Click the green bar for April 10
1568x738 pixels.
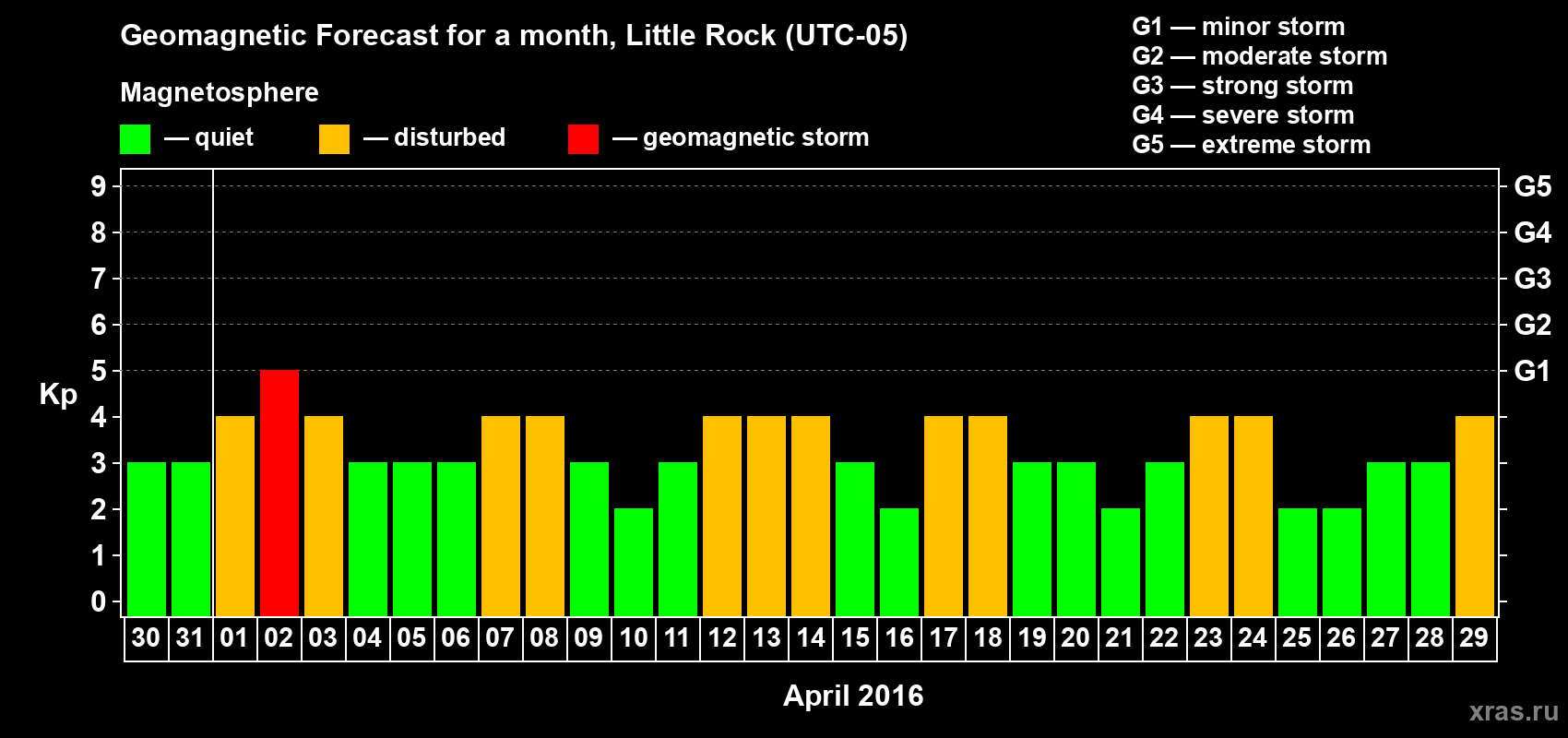pyautogui.click(x=634, y=562)
